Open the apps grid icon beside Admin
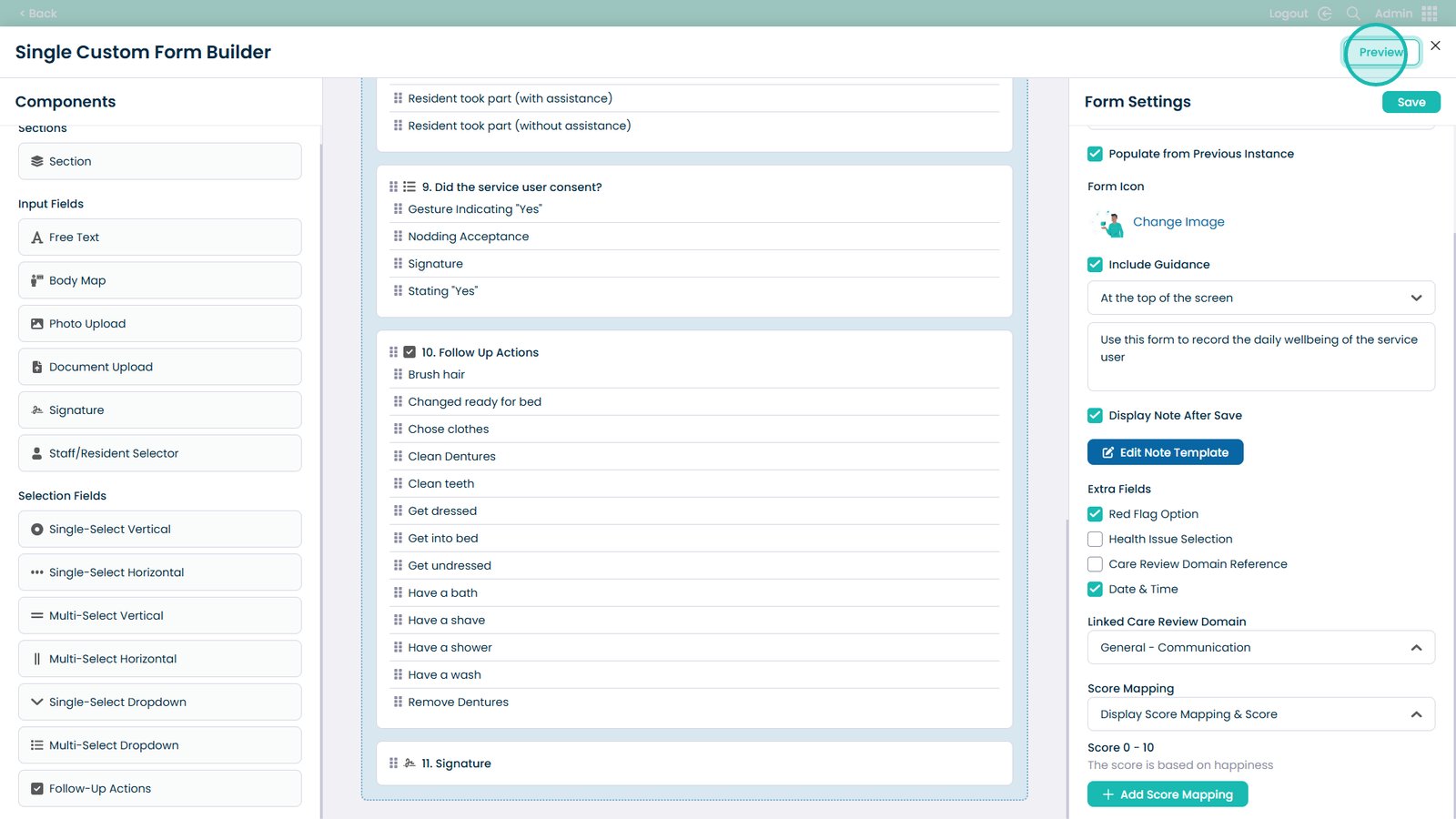 pyautogui.click(x=1430, y=14)
